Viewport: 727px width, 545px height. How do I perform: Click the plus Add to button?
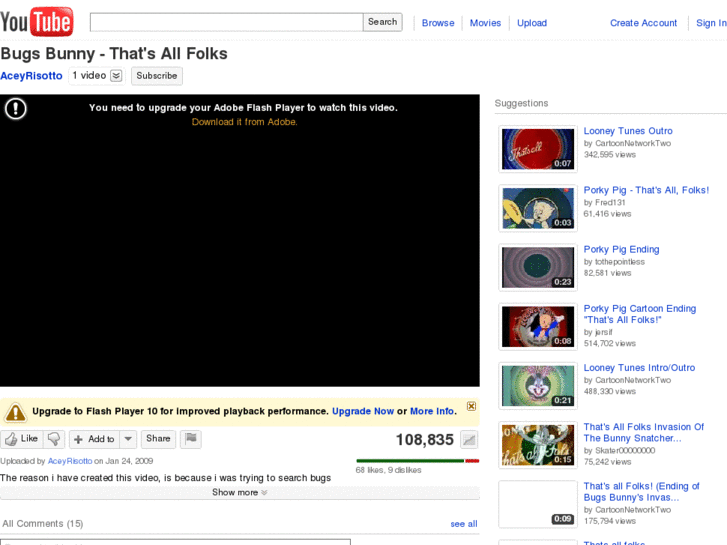point(95,439)
